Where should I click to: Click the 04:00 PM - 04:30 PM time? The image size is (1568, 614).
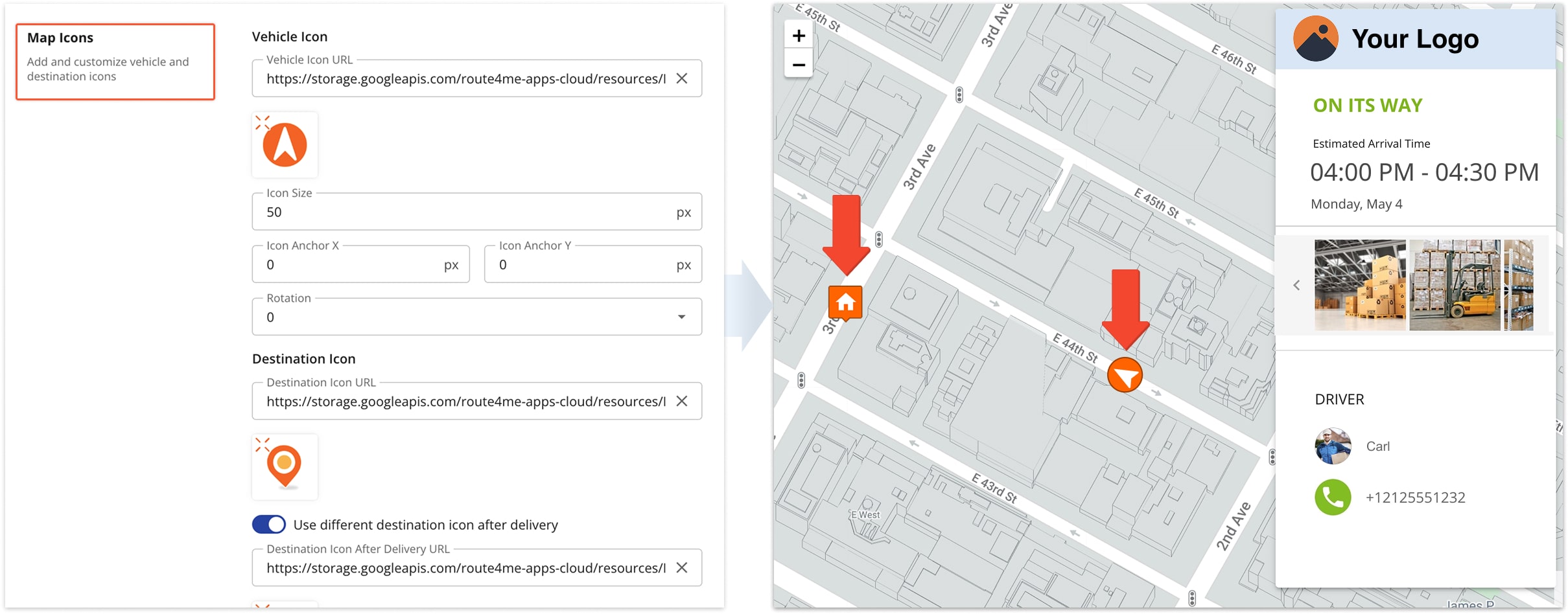(1424, 172)
